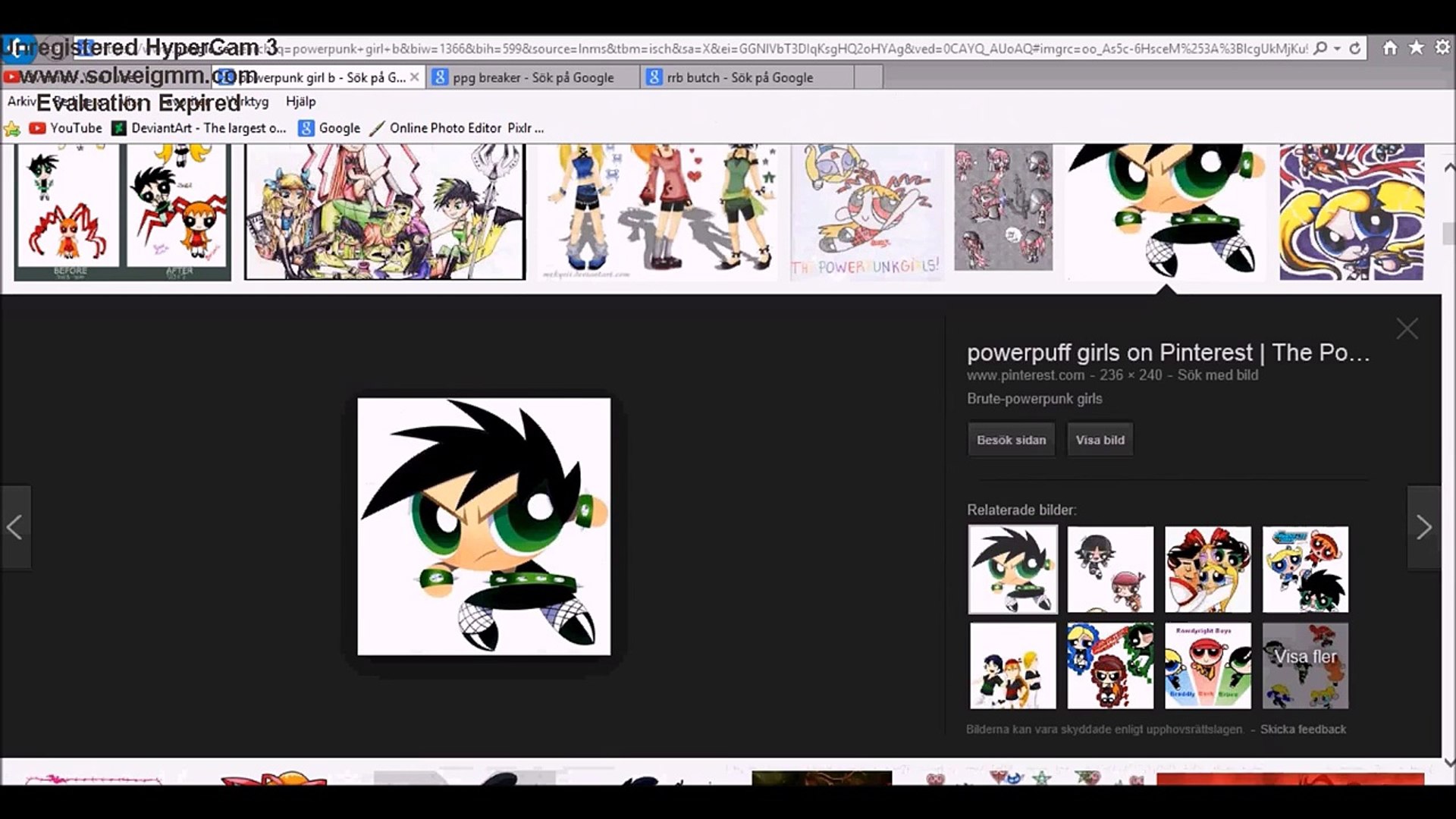1456x819 pixels.
Task: Close the image preview panel X
Action: click(1407, 329)
